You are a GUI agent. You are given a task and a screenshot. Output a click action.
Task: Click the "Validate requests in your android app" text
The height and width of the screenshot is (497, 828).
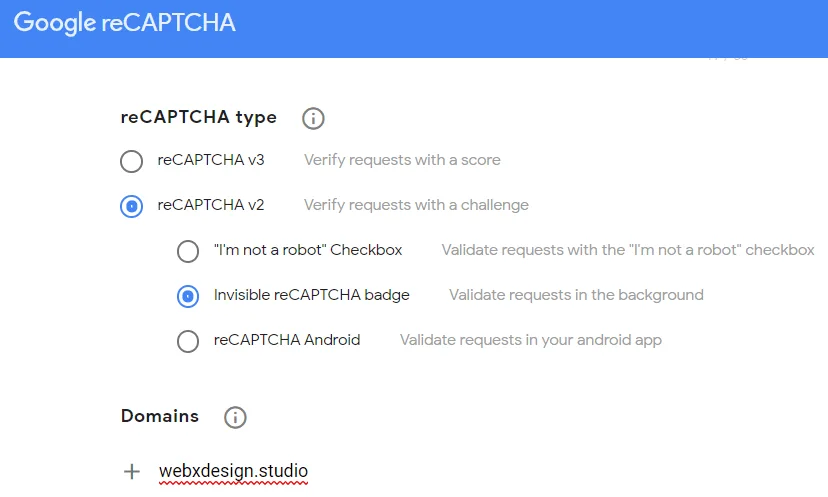tap(531, 340)
